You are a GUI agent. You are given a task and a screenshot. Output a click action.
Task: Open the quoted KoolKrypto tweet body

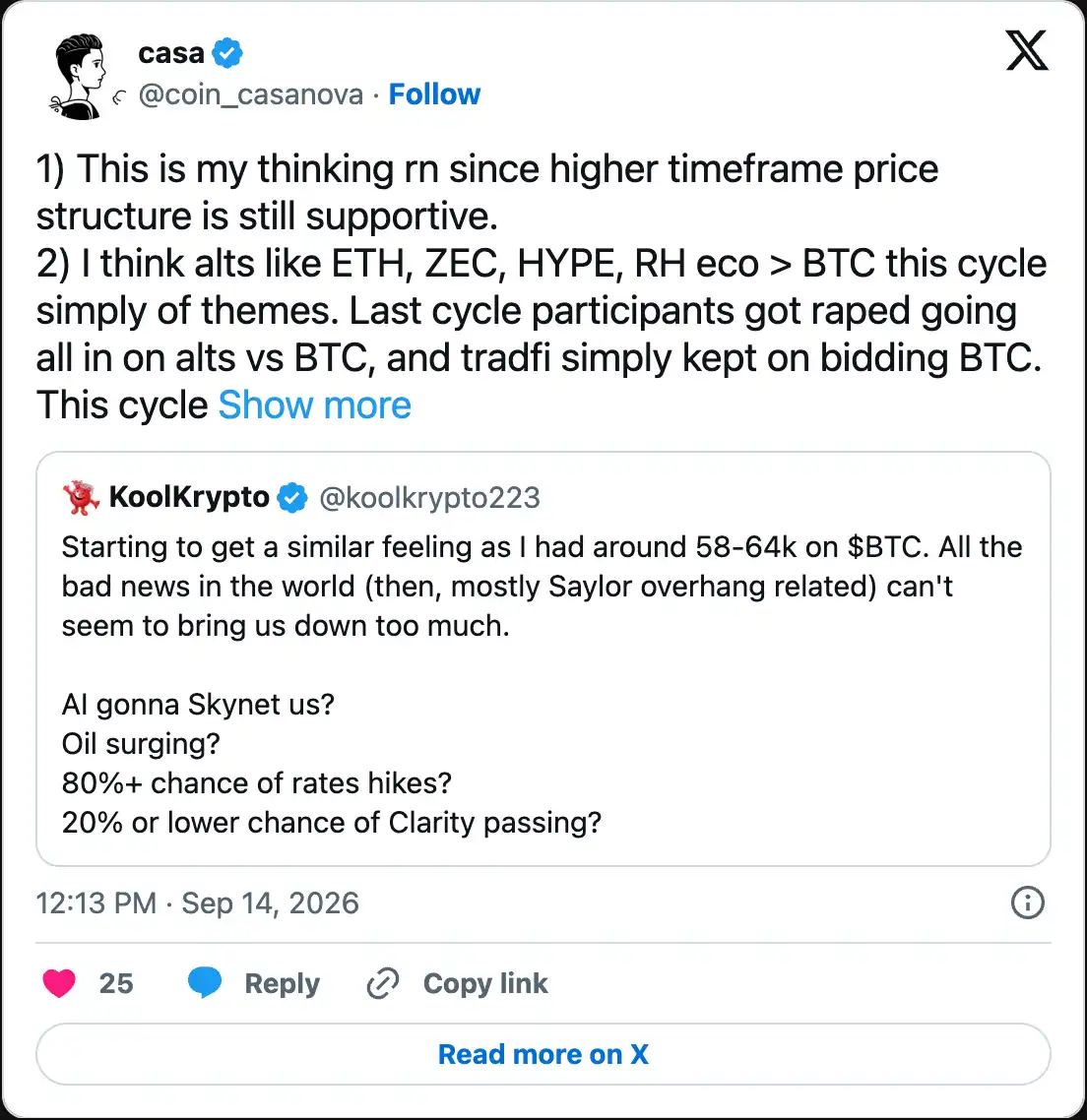tap(543, 684)
